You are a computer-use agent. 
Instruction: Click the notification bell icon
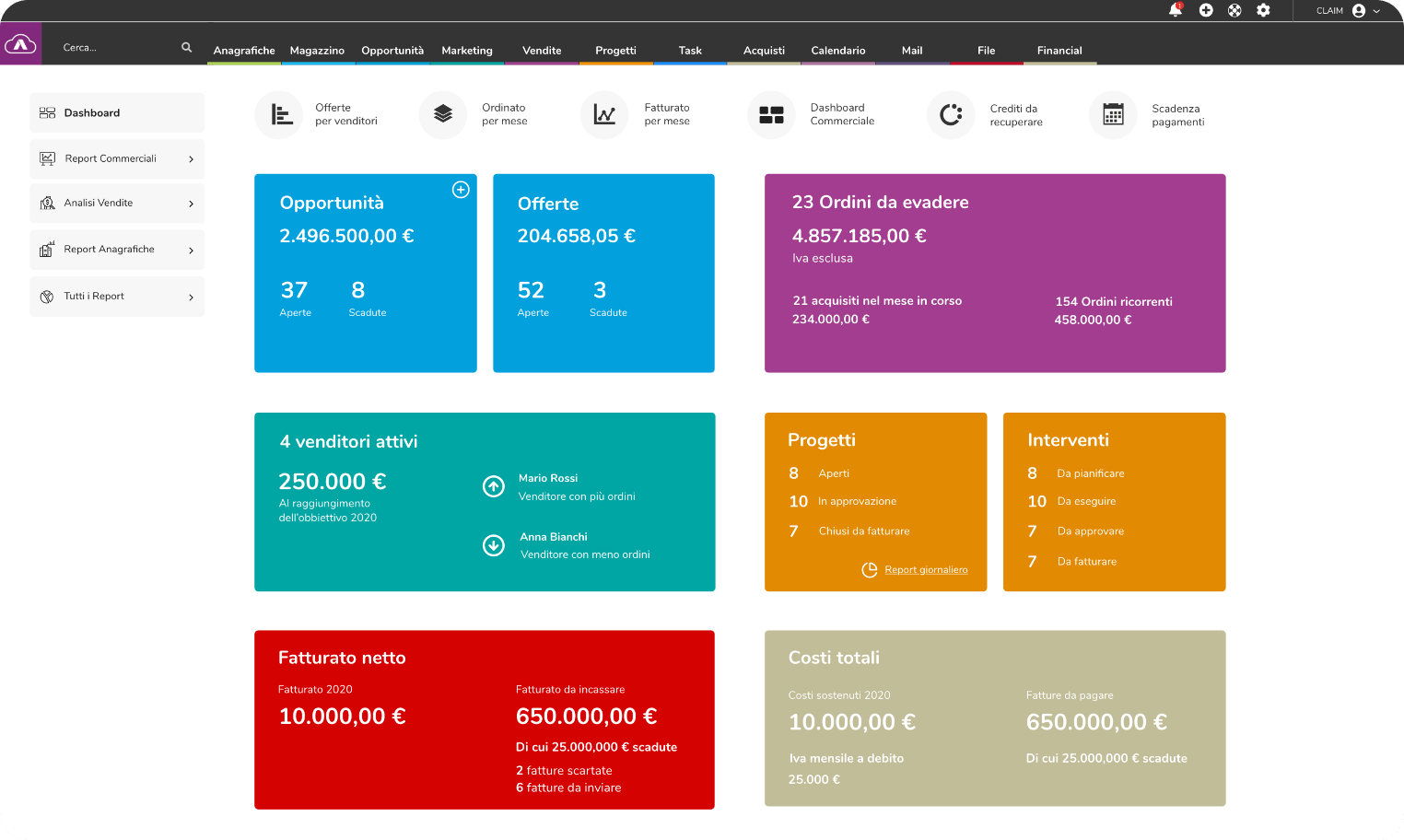pos(1175,10)
